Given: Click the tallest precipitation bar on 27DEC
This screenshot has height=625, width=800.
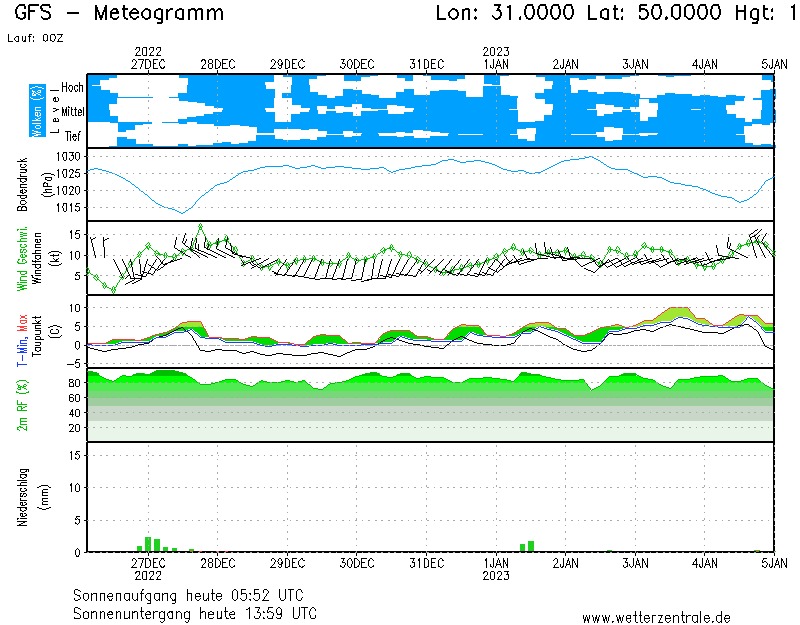Looking at the screenshot, I should pos(148,544).
